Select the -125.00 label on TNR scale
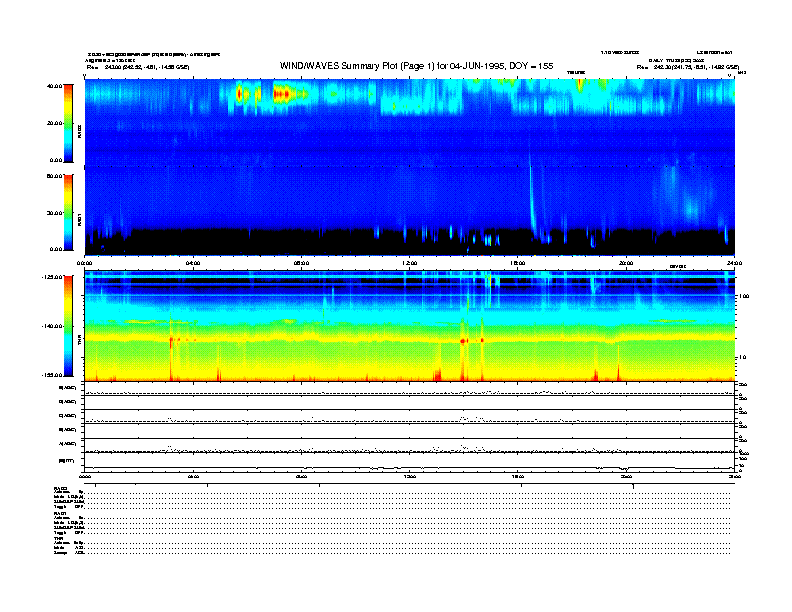The image size is (792, 612). (x=53, y=277)
